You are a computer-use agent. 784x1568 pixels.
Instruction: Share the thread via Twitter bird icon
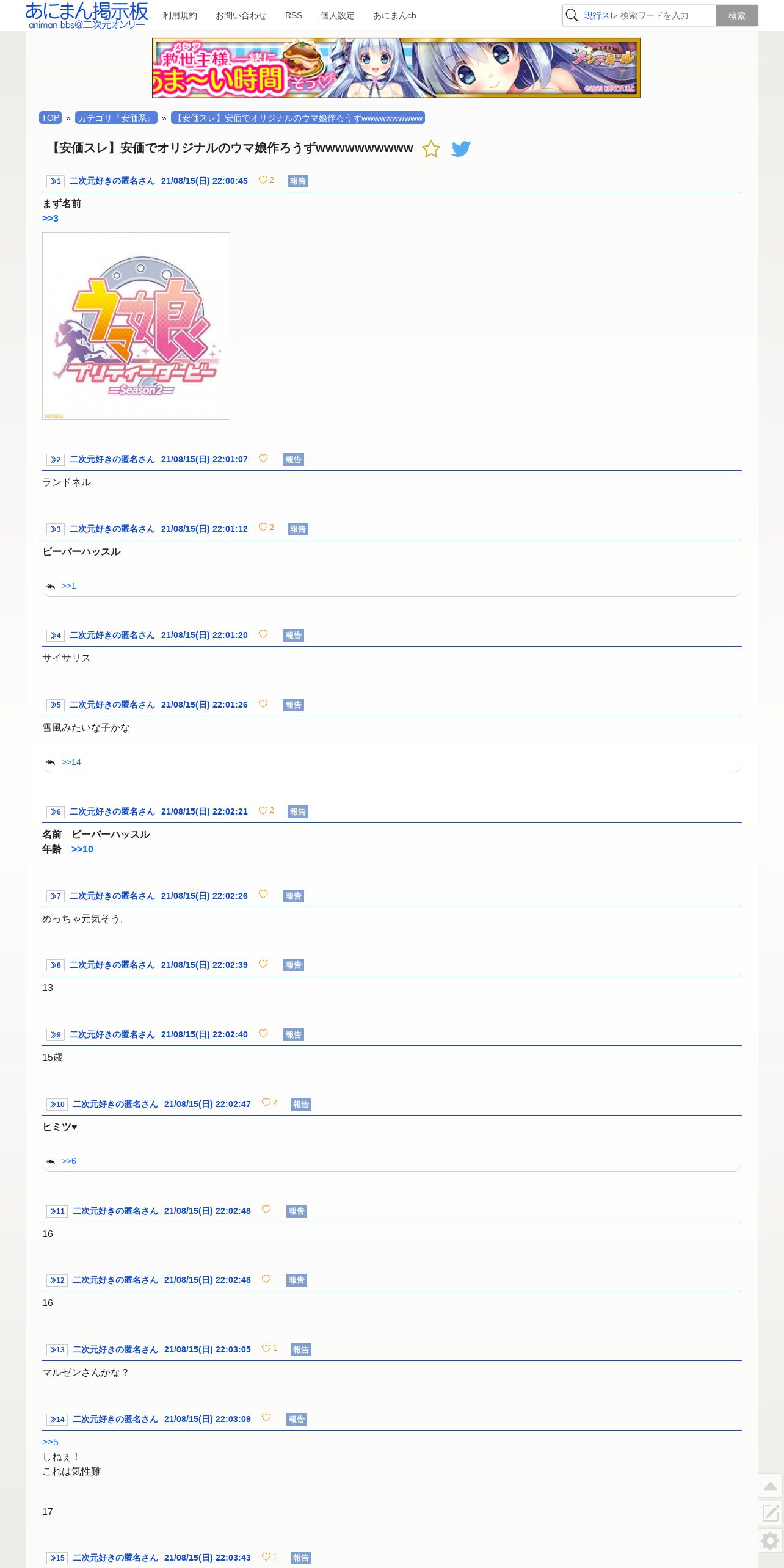[461, 149]
